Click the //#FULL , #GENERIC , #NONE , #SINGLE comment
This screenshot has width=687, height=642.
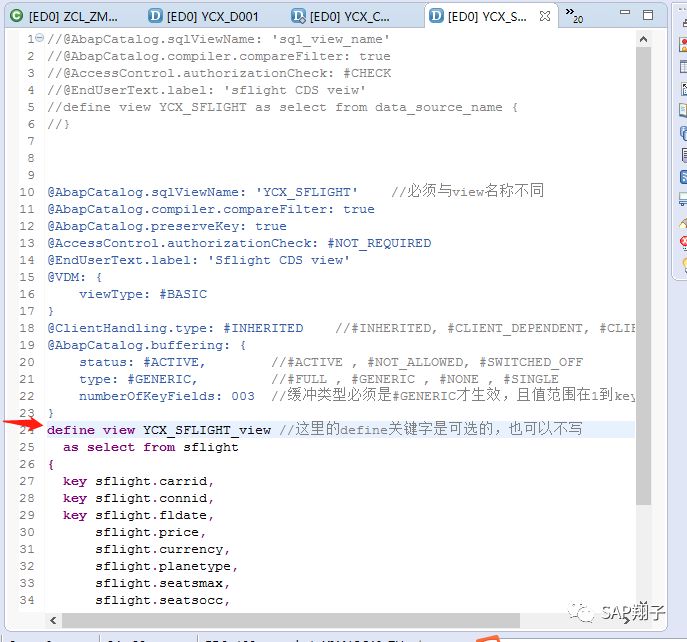coord(415,380)
